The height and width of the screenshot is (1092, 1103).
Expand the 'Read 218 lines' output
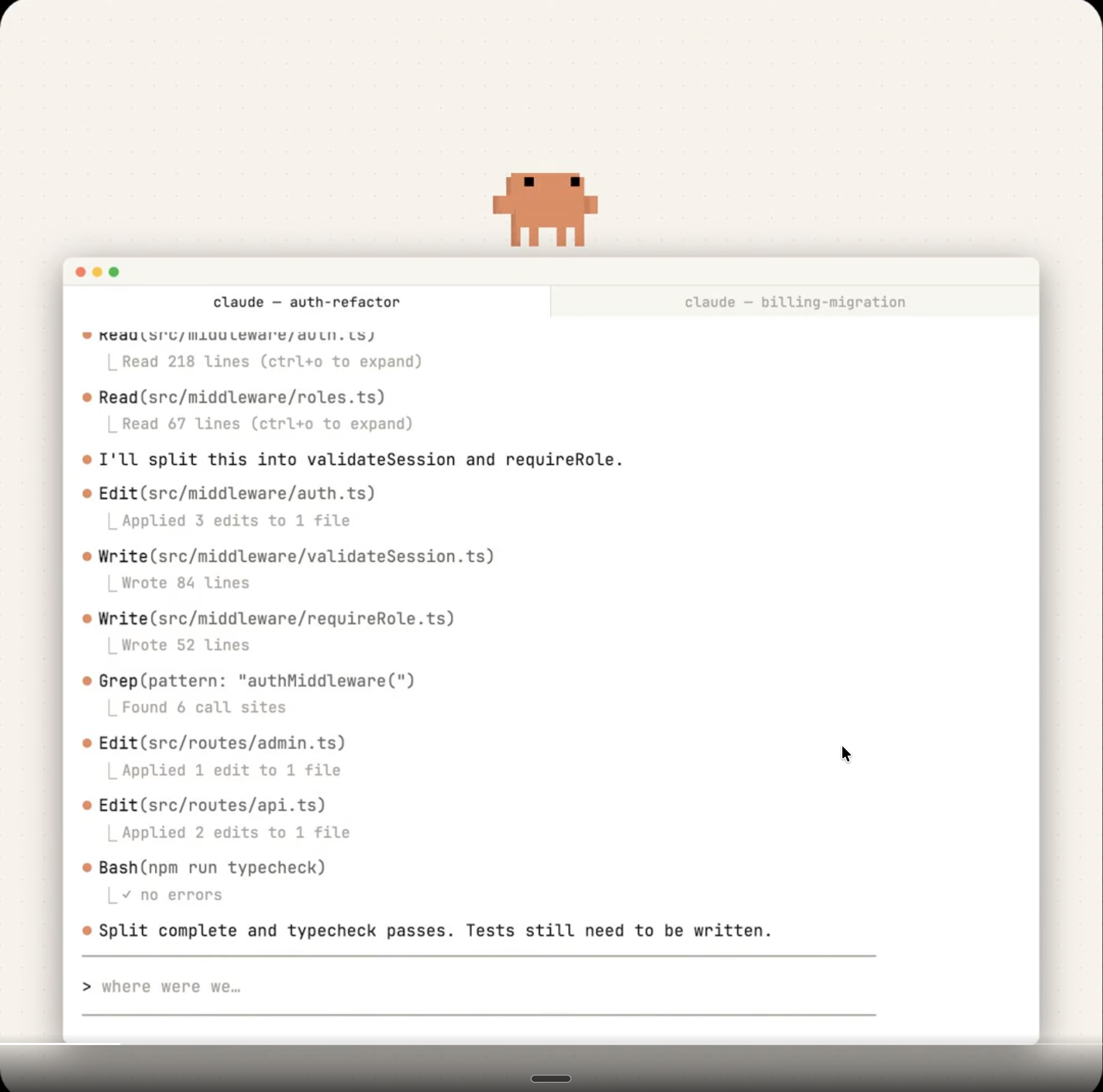coord(272,361)
